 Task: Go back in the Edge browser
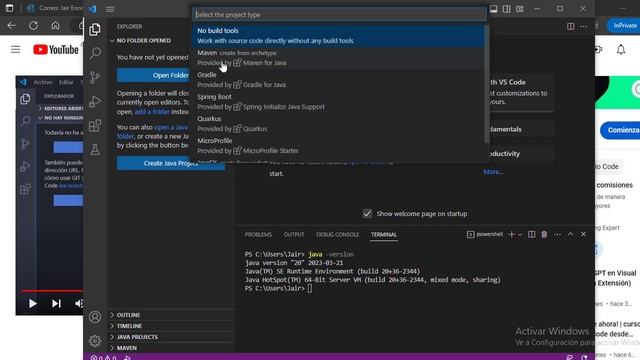(11, 25)
